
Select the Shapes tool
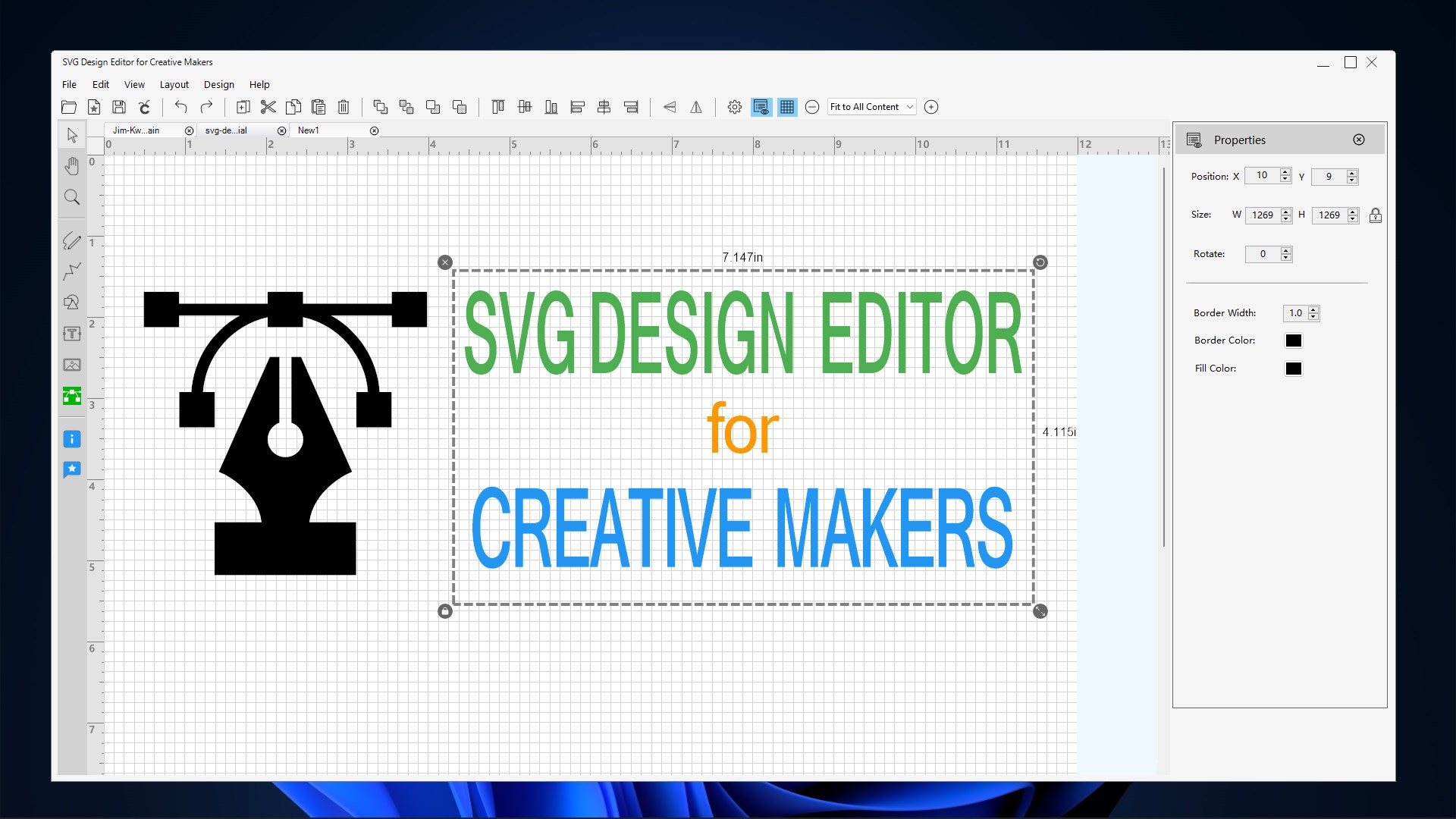click(72, 303)
